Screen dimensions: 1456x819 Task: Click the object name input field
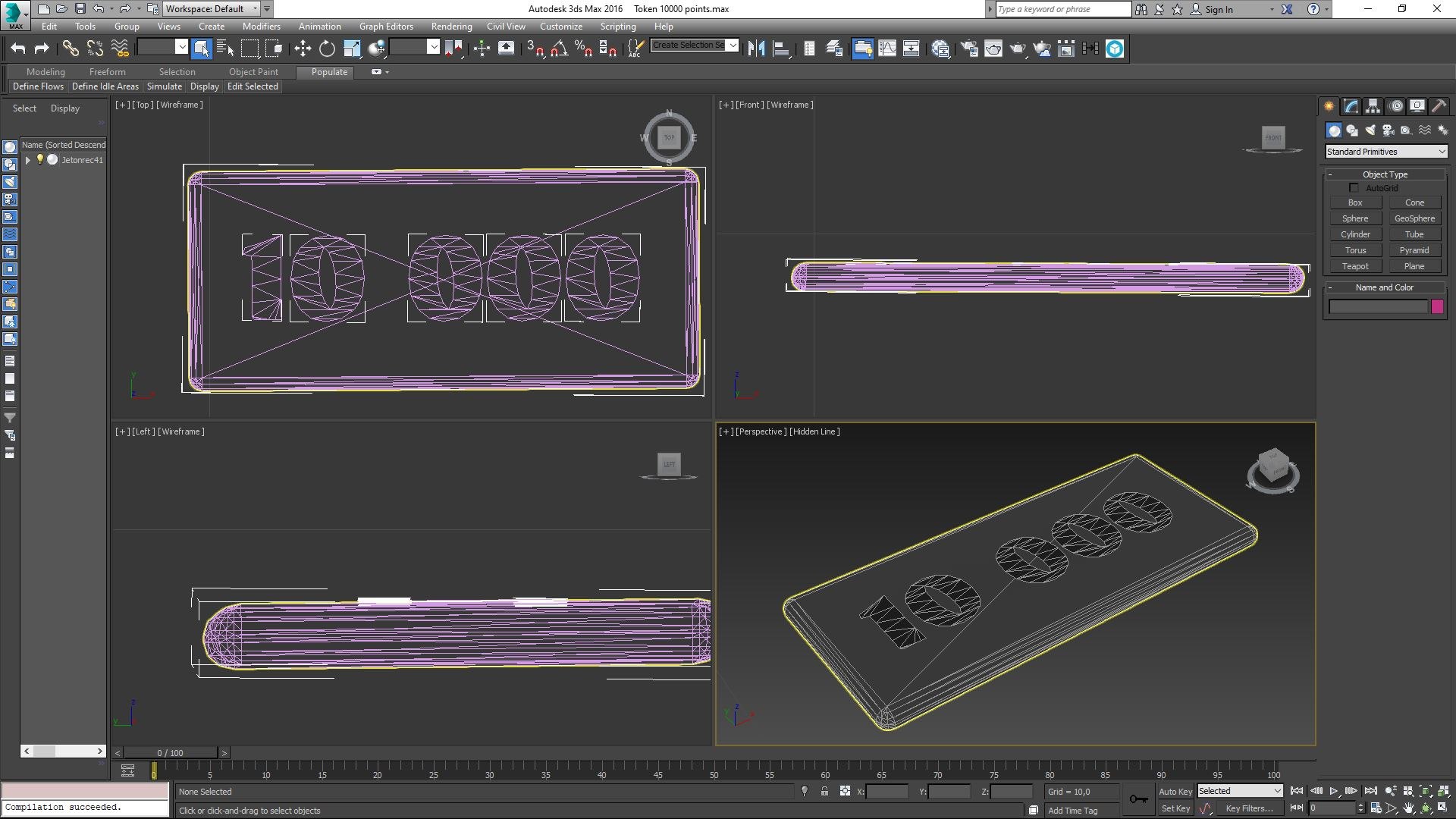(1378, 306)
